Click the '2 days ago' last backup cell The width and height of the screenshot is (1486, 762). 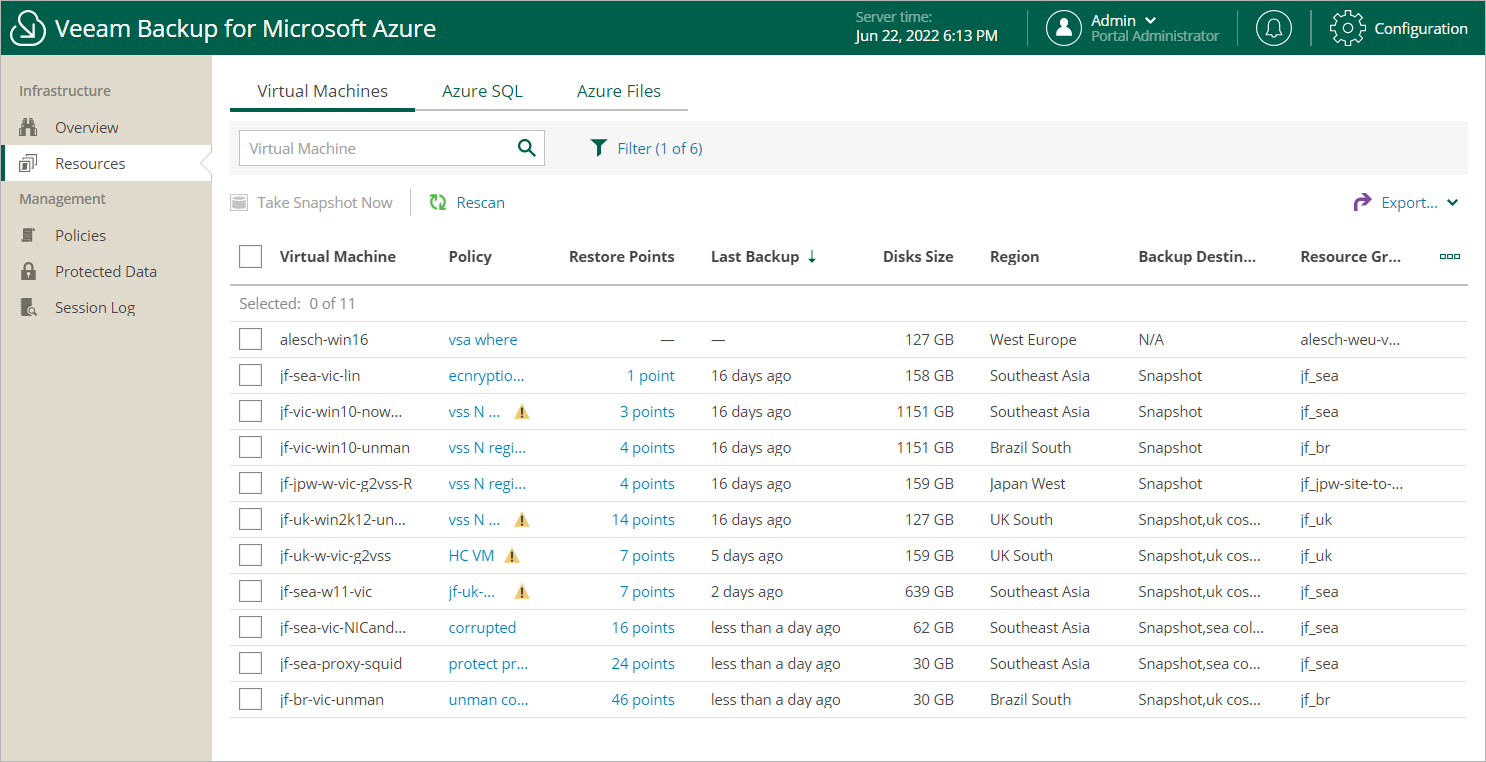coord(747,591)
